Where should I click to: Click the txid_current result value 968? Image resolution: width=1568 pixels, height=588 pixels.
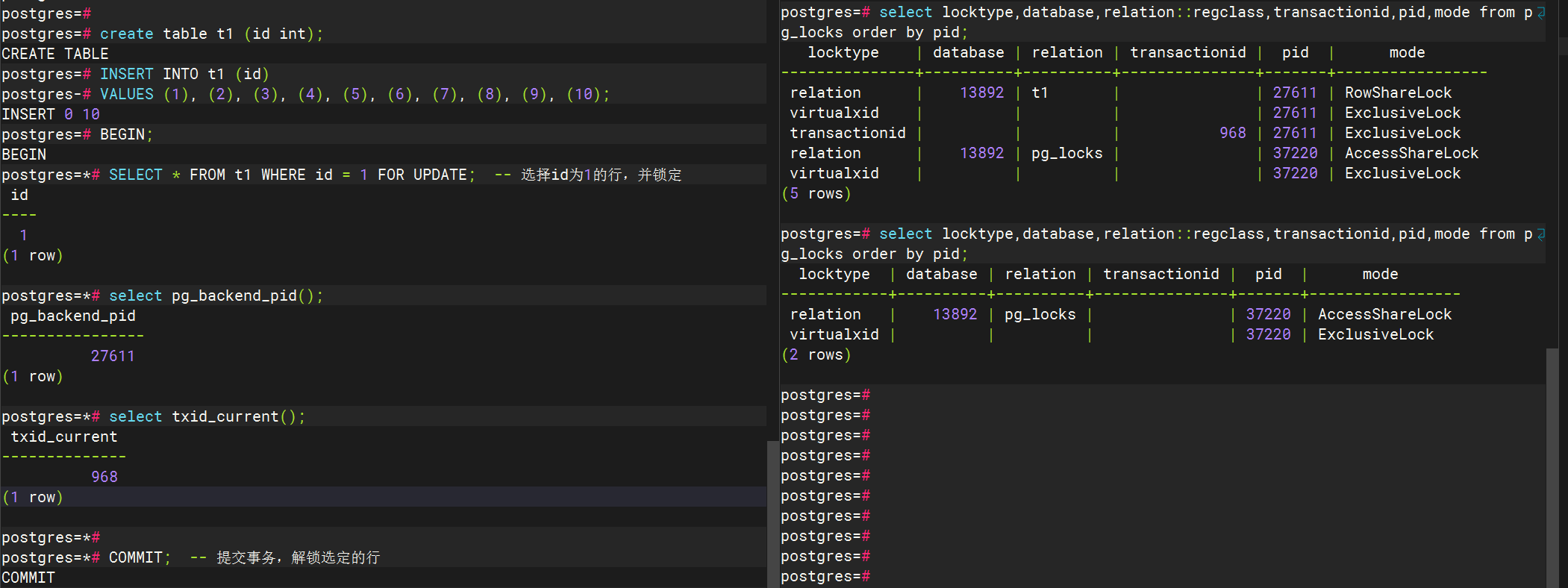[104, 477]
